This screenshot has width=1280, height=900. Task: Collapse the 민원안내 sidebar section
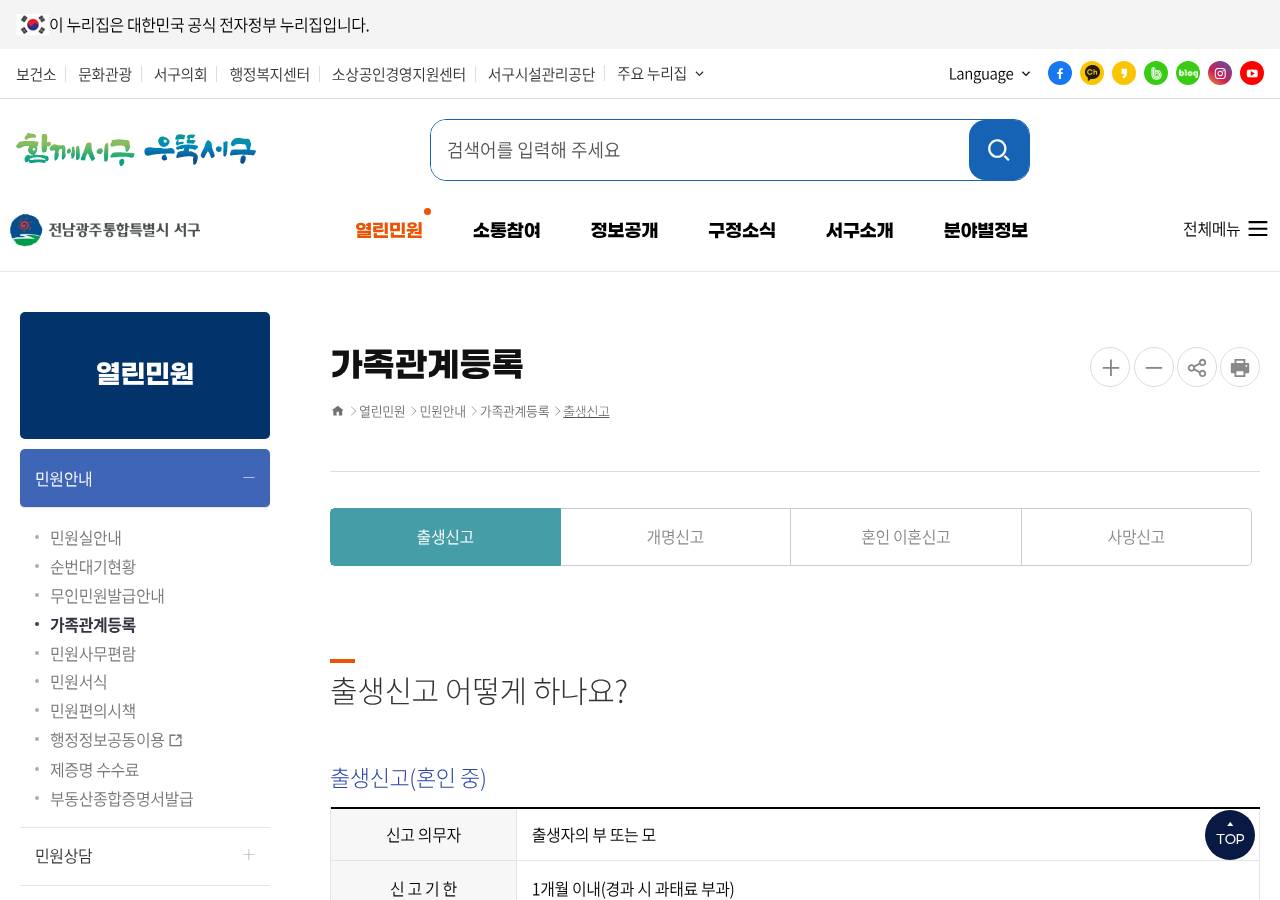tap(145, 478)
